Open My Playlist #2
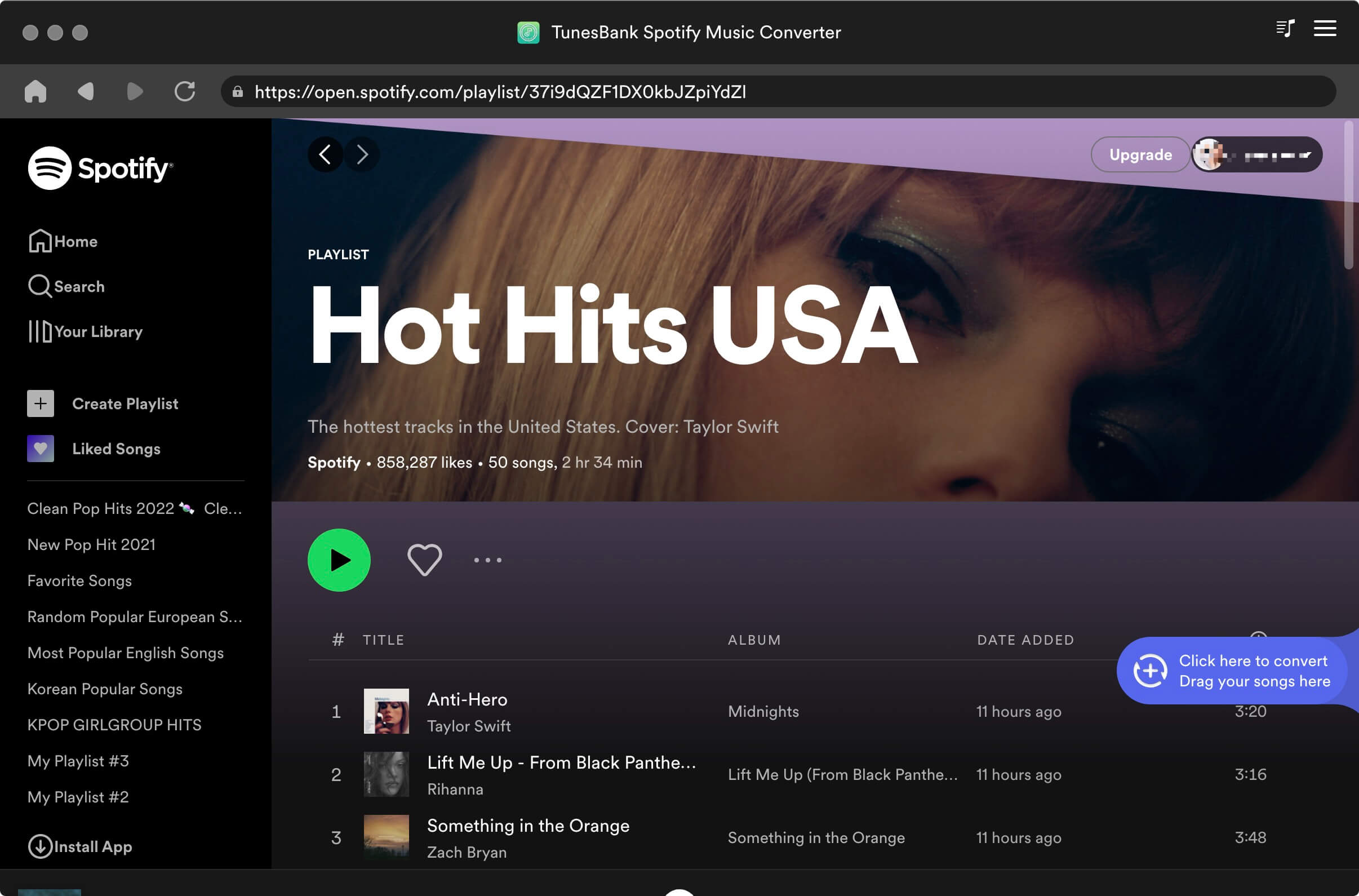Image resolution: width=1359 pixels, height=896 pixels. [78, 797]
